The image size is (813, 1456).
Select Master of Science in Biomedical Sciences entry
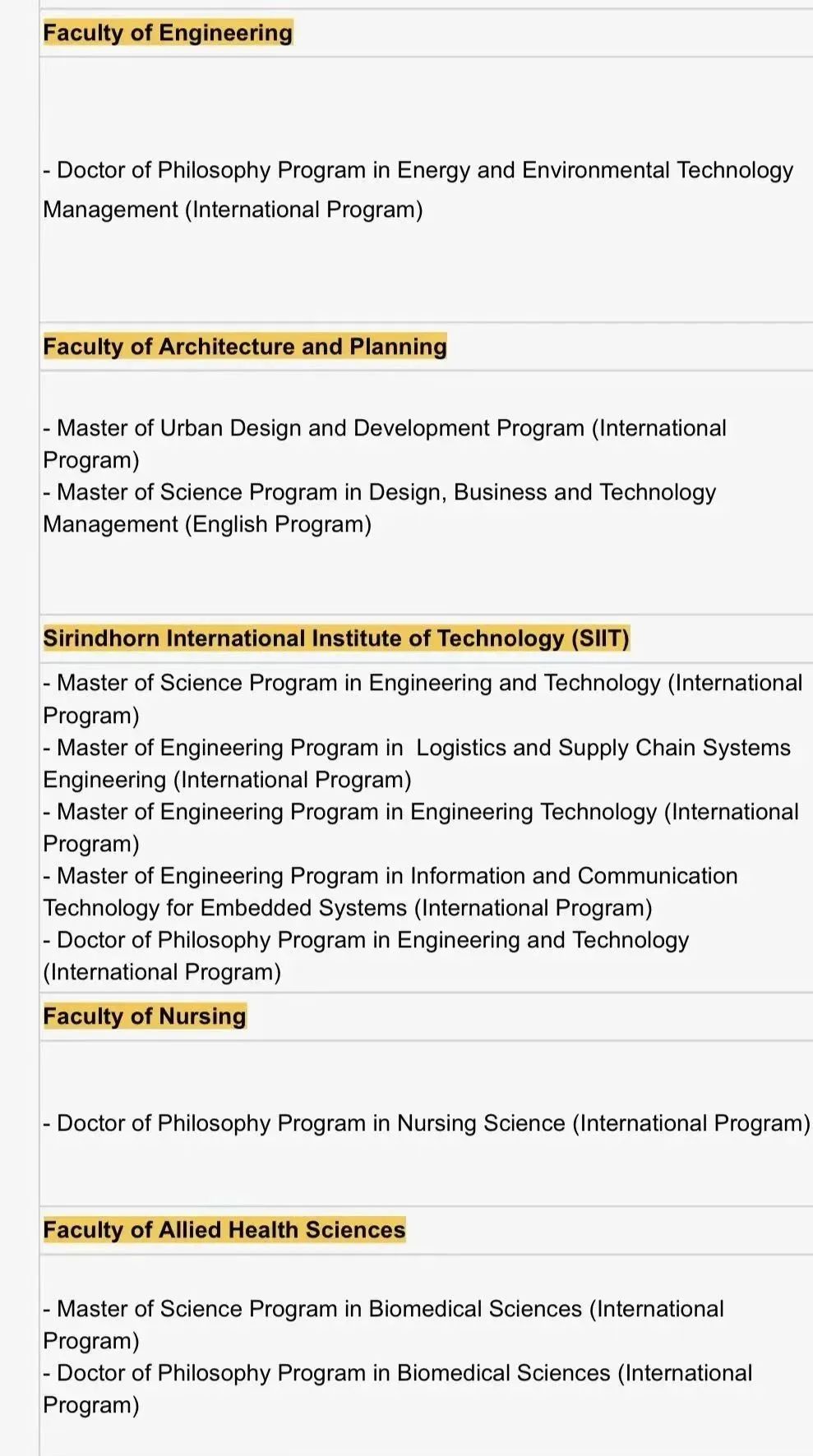[383, 1325]
